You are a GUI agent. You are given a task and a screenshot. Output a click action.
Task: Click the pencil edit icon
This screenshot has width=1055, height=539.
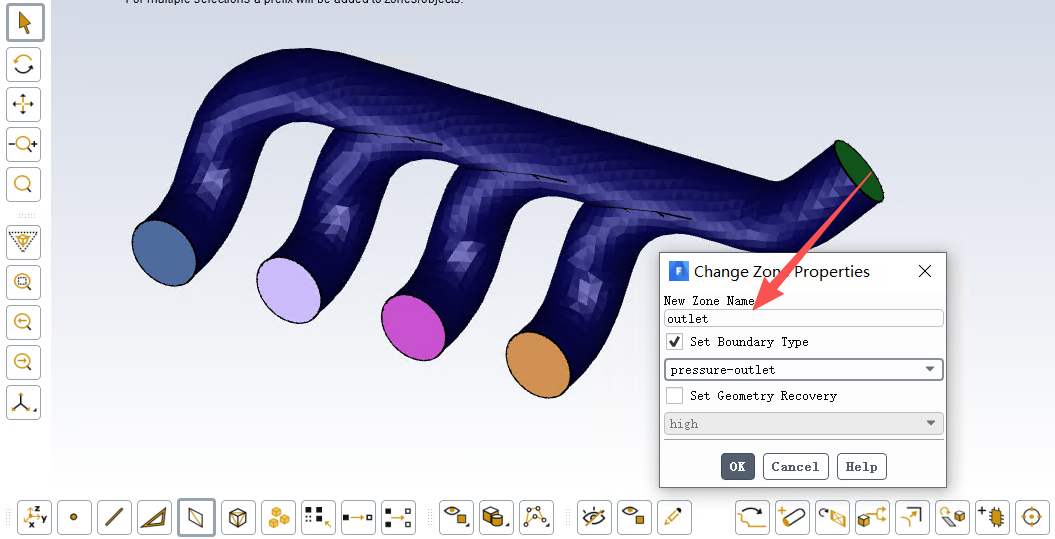tap(674, 517)
